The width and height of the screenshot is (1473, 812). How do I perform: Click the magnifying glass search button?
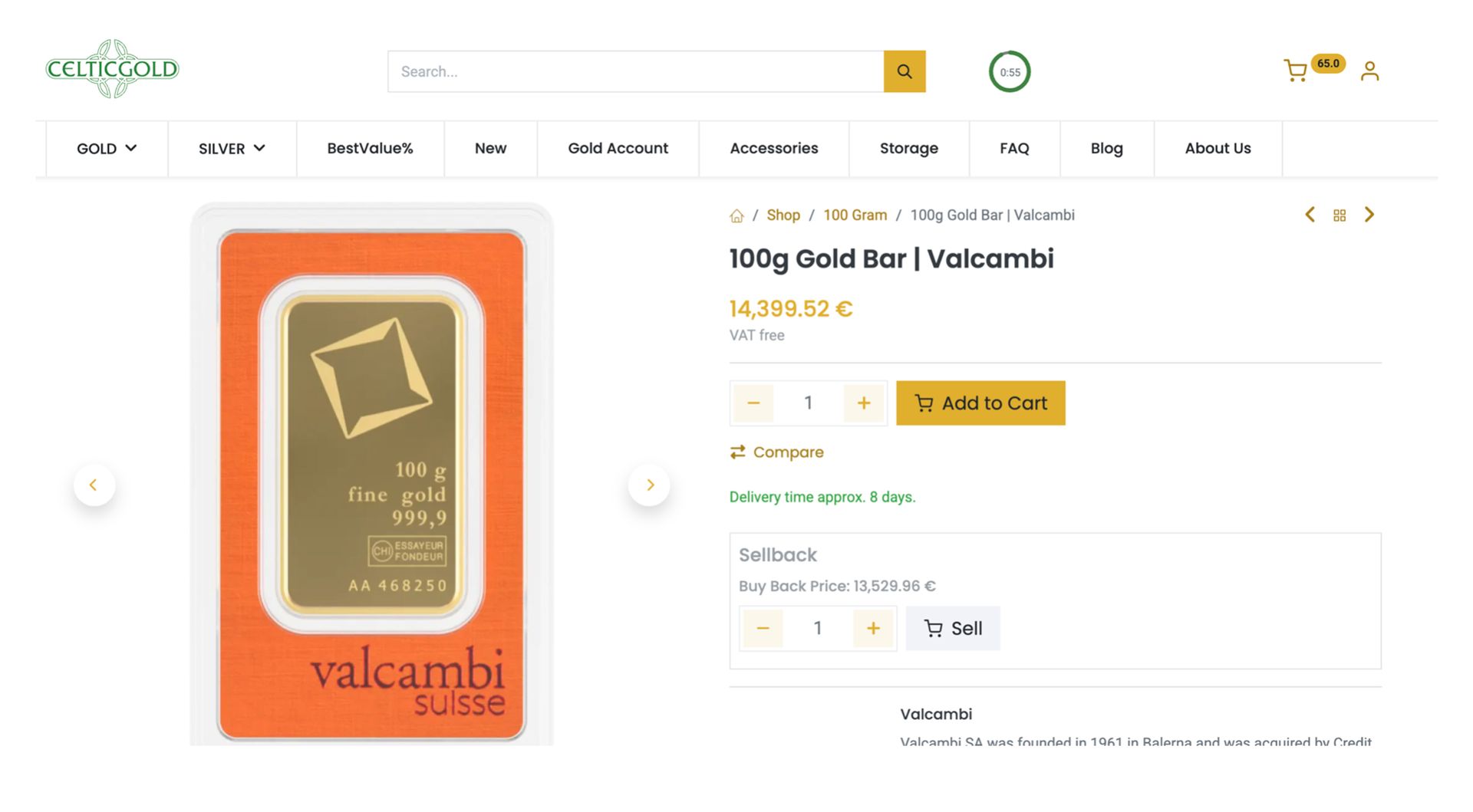pos(905,71)
